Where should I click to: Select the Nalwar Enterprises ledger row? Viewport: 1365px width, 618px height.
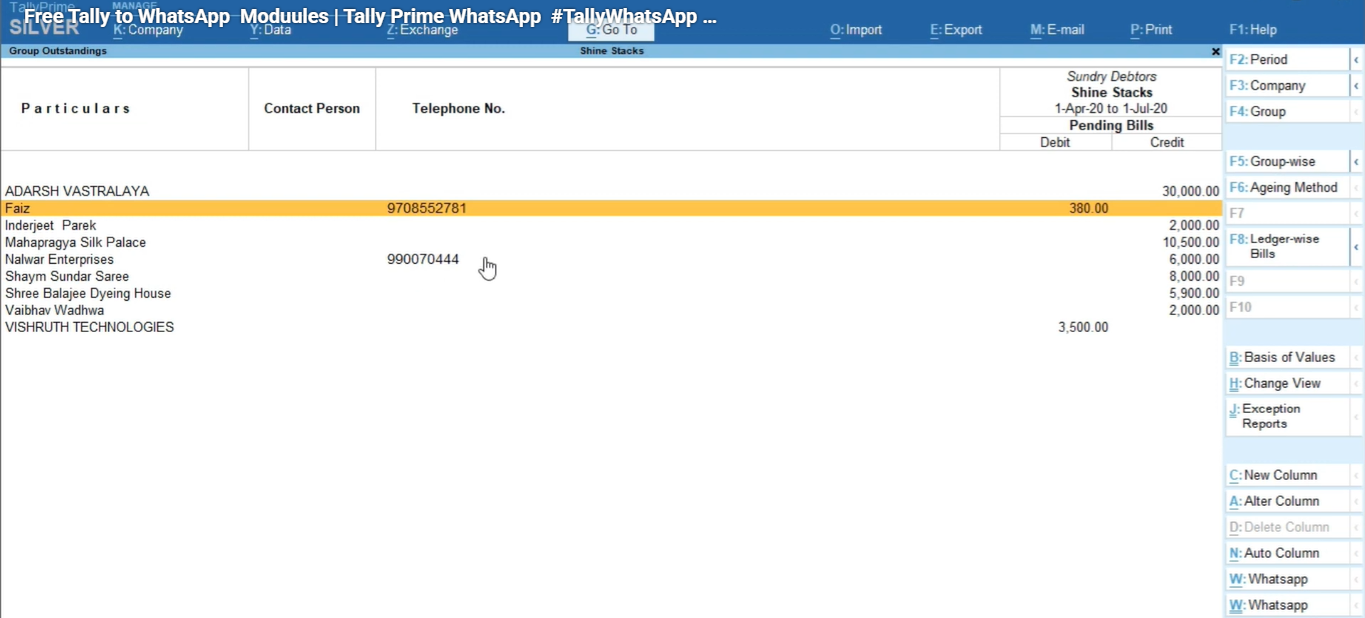point(60,260)
